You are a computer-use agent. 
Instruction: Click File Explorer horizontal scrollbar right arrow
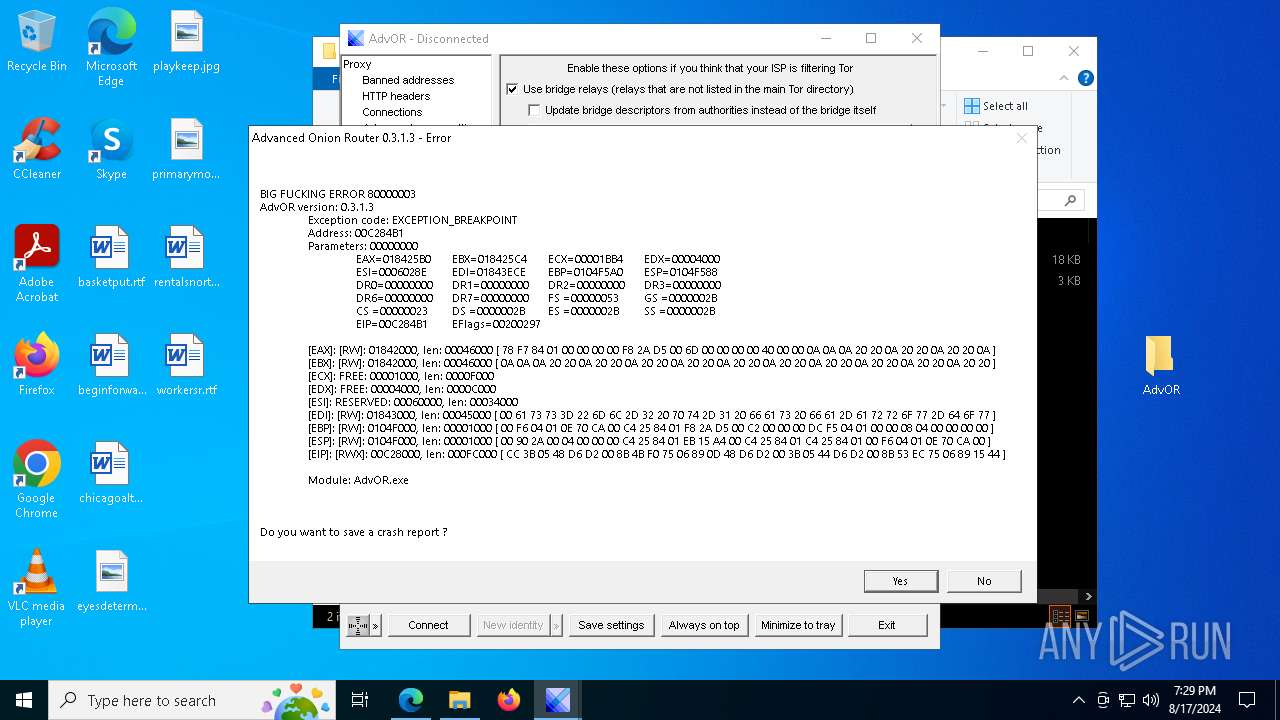(x=1088, y=596)
